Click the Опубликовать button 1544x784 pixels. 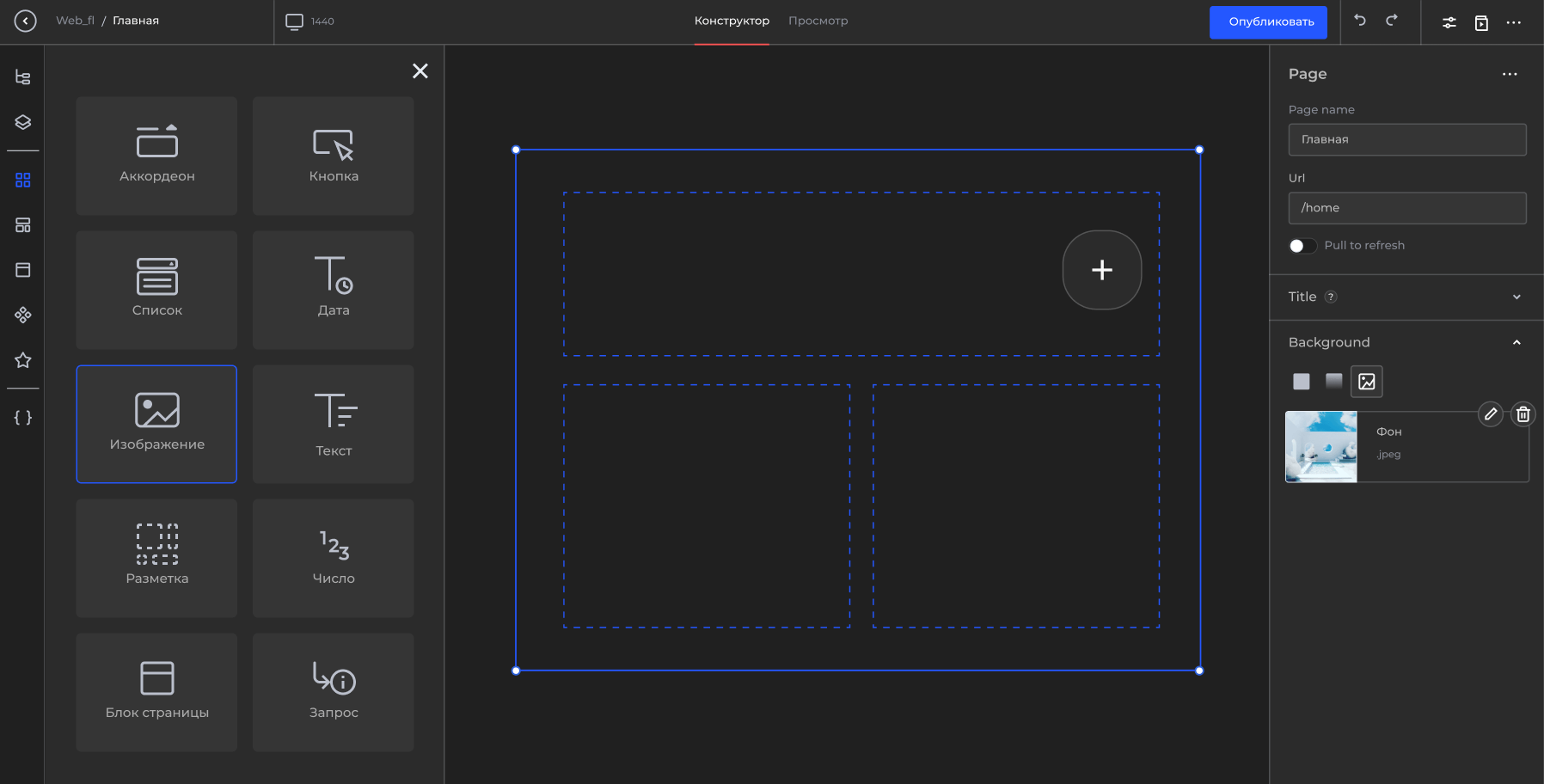pos(1268,22)
